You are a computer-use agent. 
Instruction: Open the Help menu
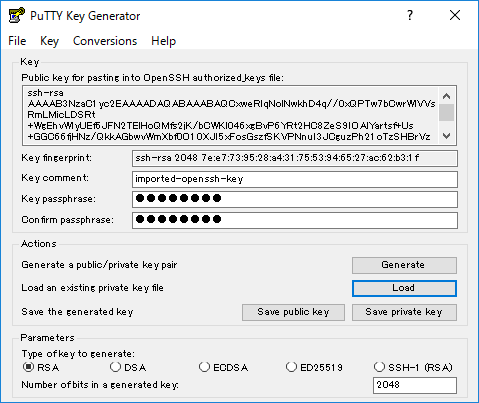[x=163, y=41]
